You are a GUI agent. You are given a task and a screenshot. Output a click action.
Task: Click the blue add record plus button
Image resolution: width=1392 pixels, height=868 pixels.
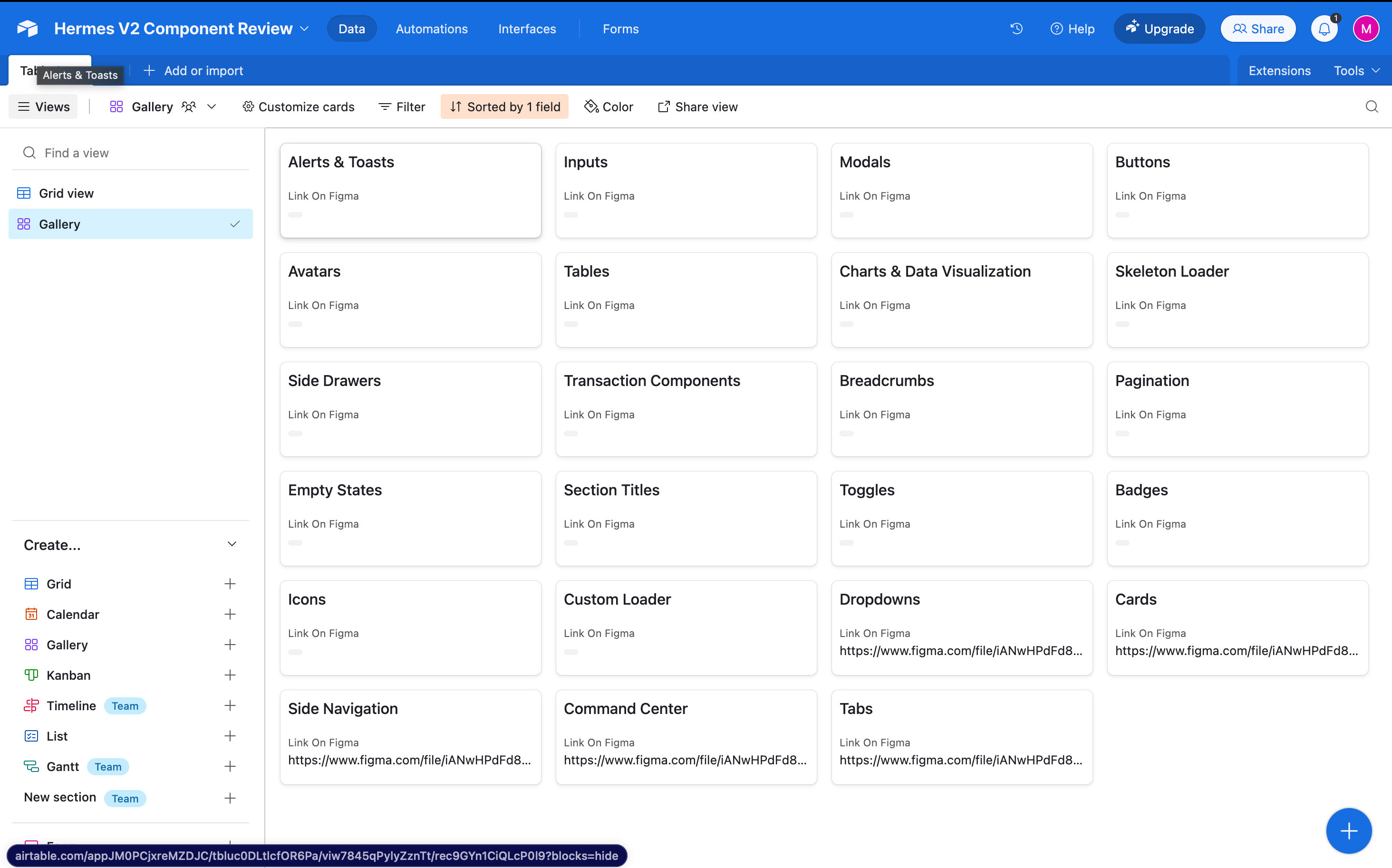click(1348, 830)
